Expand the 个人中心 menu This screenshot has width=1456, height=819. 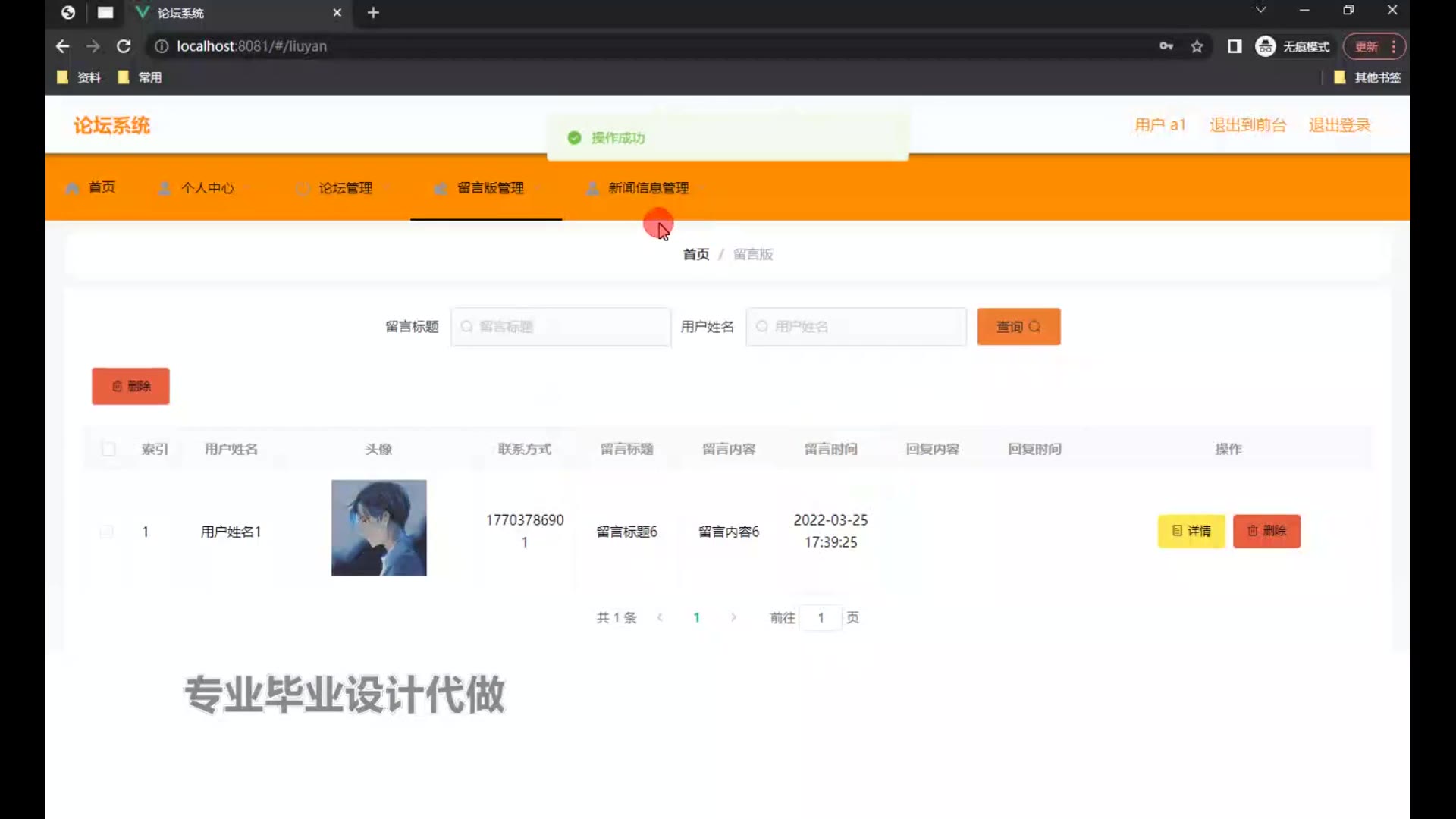coord(206,188)
